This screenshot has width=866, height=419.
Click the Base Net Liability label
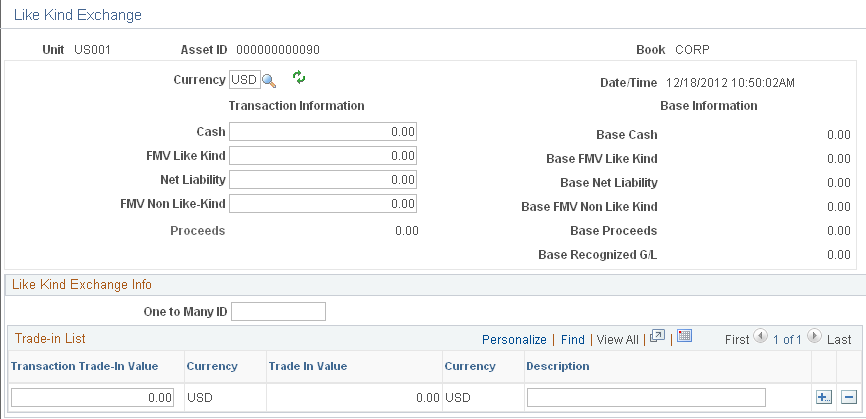(609, 183)
